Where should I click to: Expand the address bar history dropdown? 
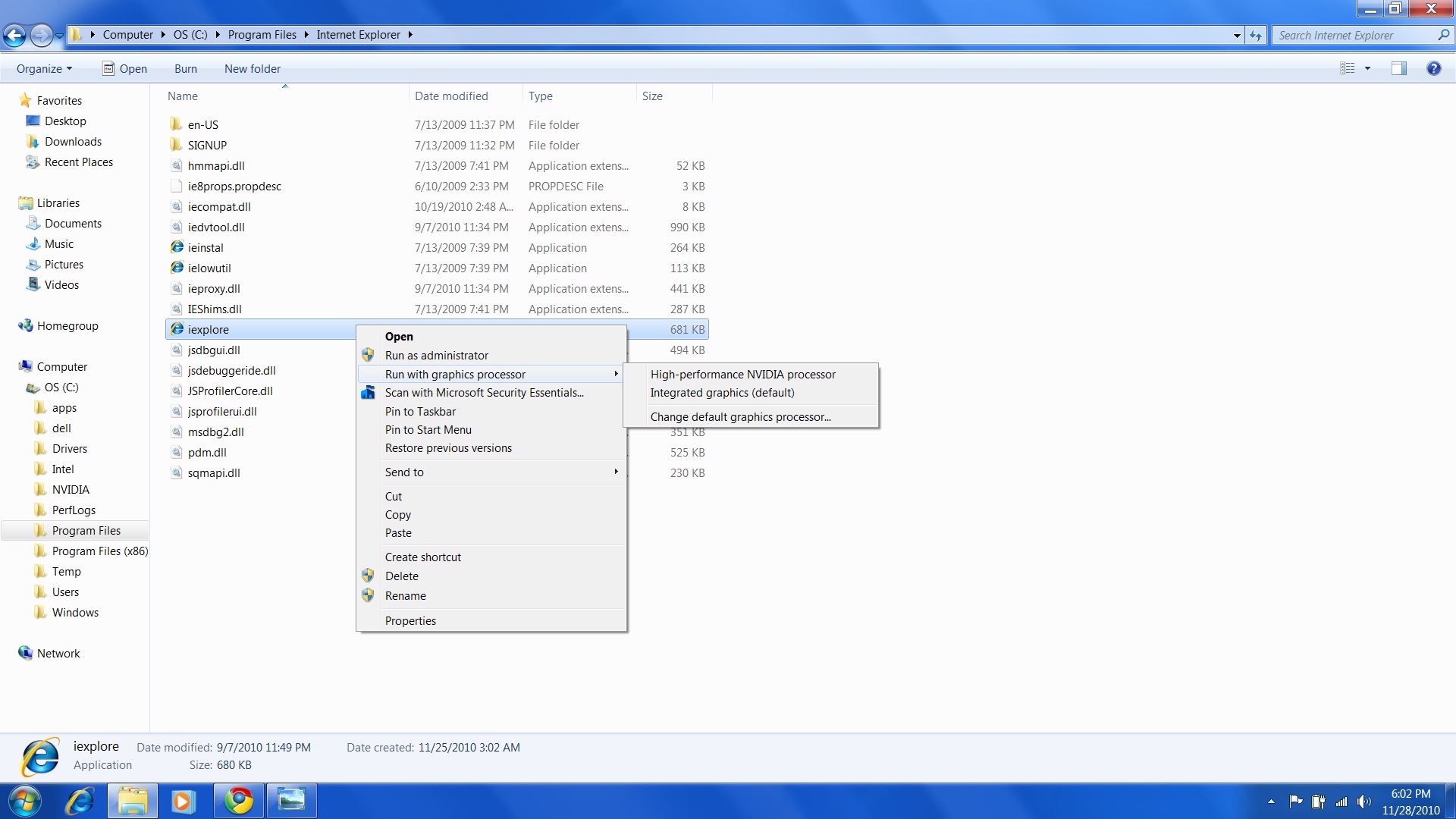pyautogui.click(x=1237, y=35)
